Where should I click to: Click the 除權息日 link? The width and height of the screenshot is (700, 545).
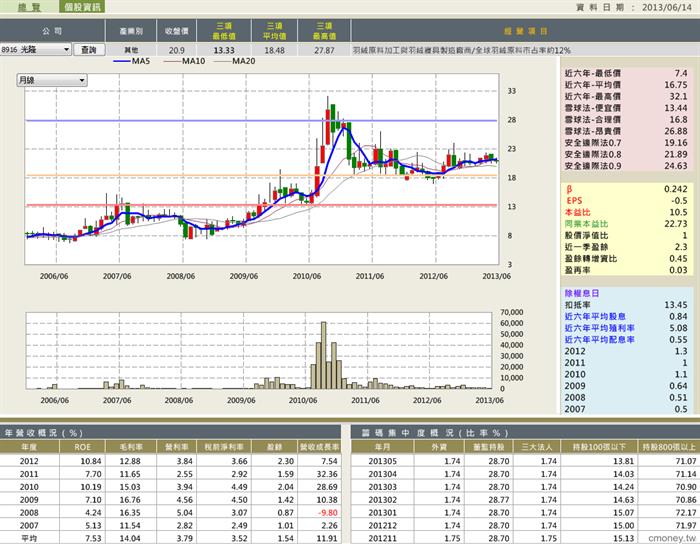(x=582, y=293)
